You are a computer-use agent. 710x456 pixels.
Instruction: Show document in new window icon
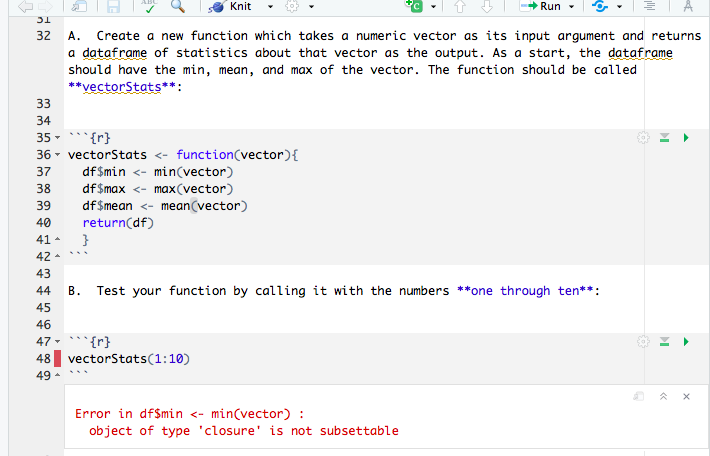tap(80, 6)
